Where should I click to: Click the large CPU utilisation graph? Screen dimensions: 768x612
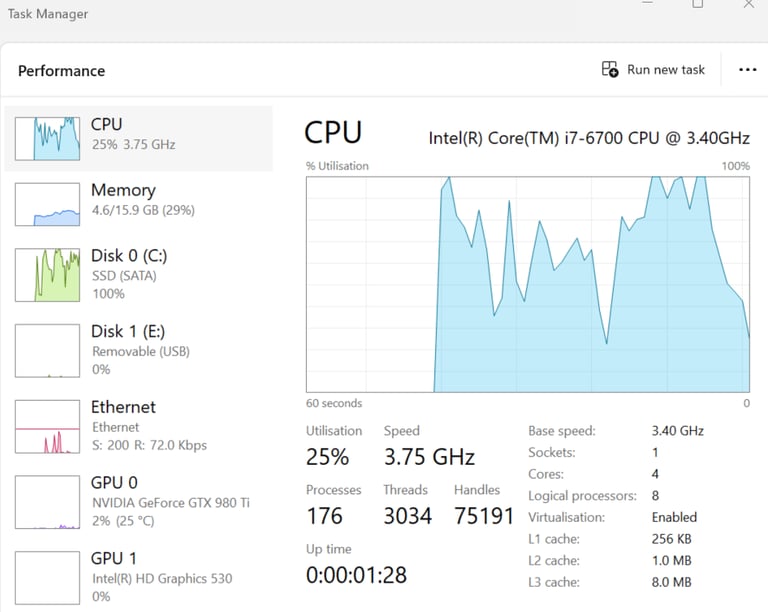coord(527,285)
